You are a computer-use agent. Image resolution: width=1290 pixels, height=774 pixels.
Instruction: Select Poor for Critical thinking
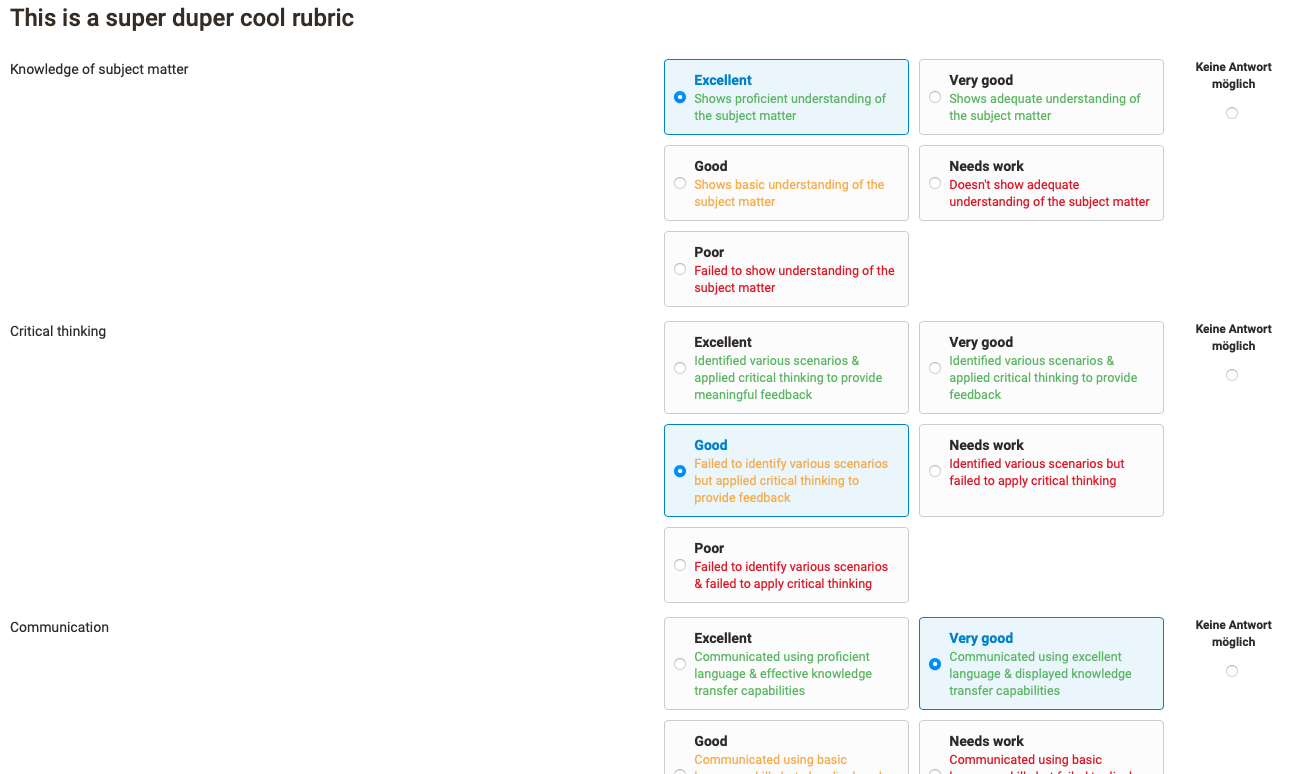(680, 565)
